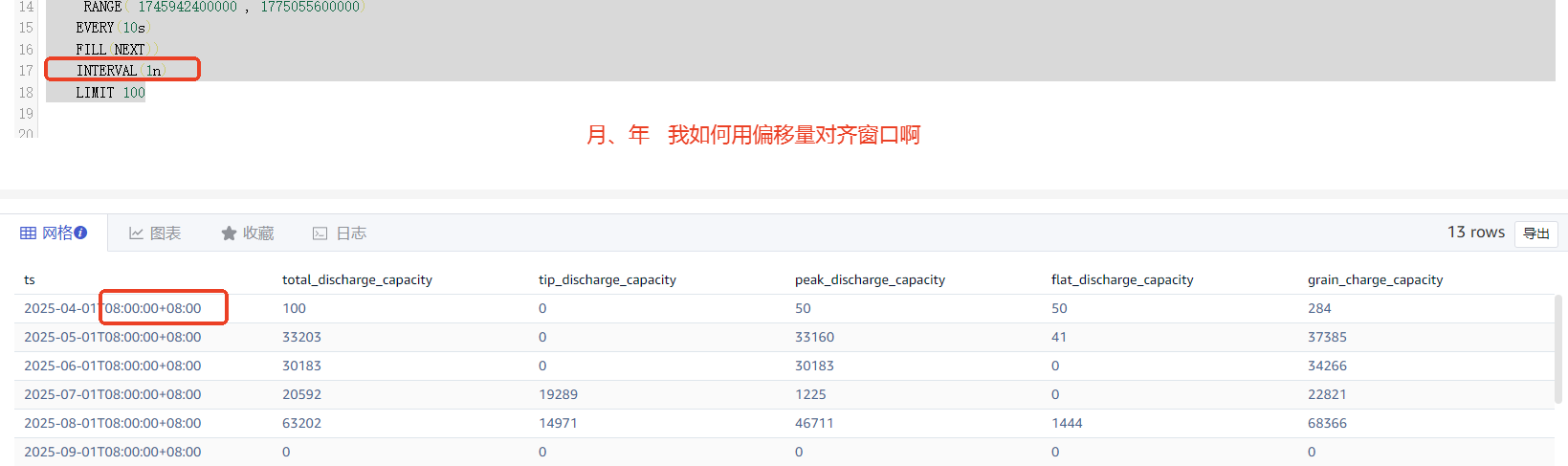
Task: Click the 2025-04-01T08:00:00+08:00 timestamp cell
Action: (112, 308)
